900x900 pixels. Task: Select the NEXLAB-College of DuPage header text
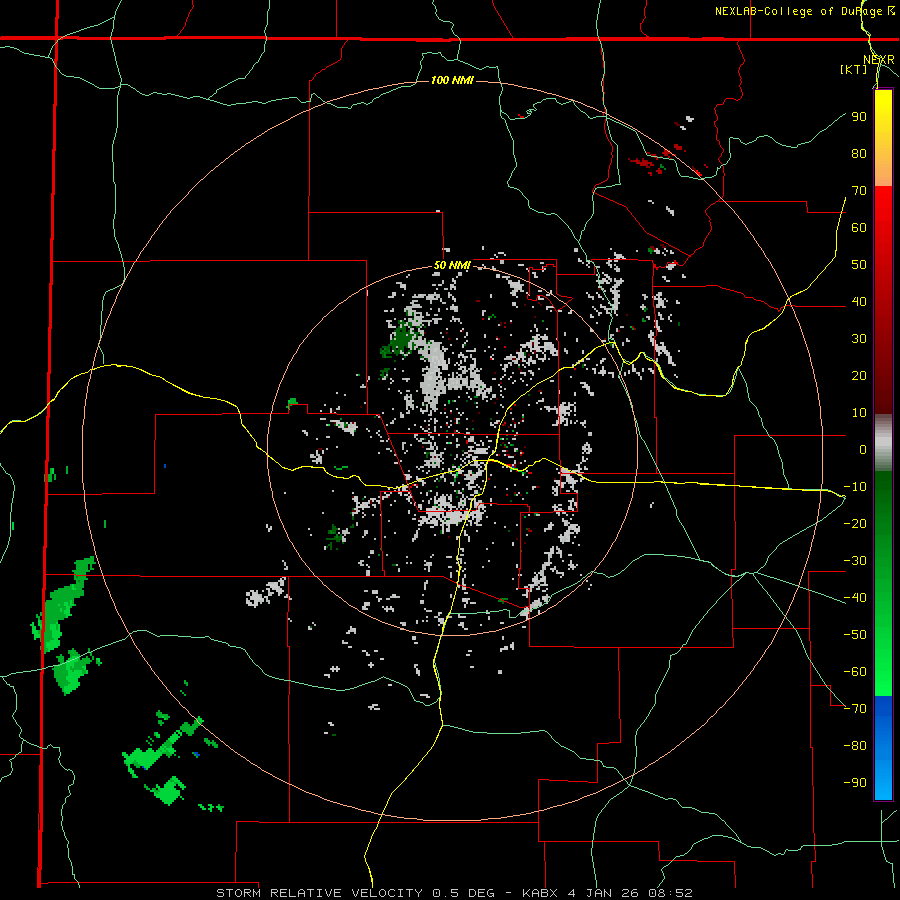pos(798,11)
